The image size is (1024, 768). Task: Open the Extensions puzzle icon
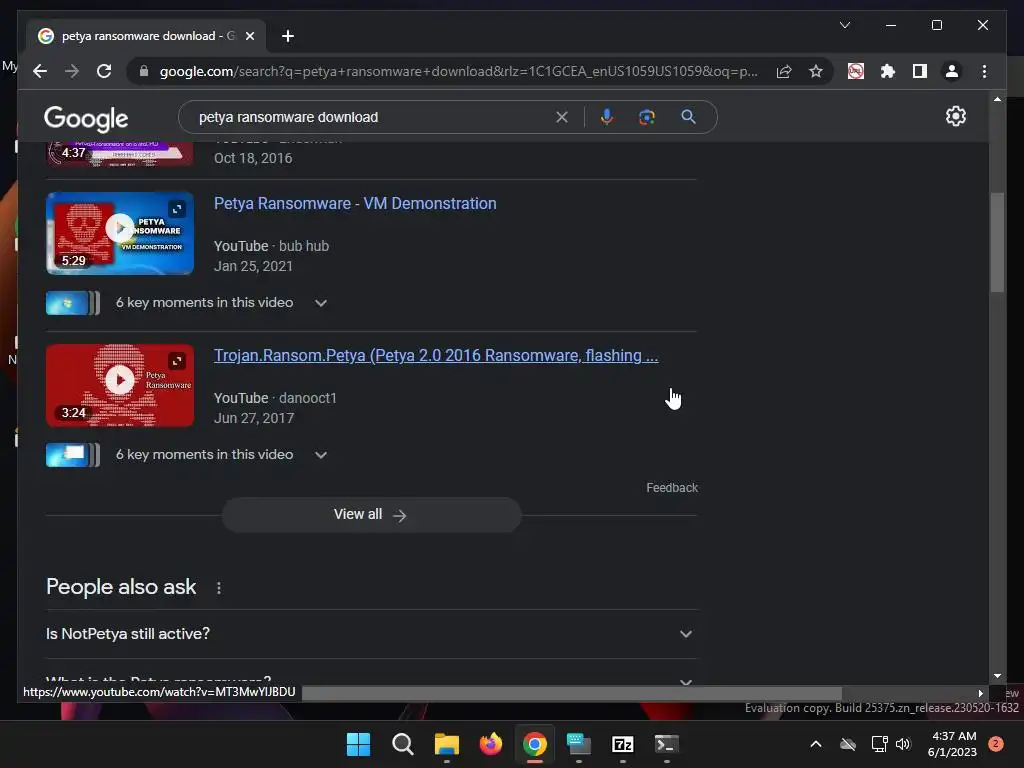click(x=888, y=71)
